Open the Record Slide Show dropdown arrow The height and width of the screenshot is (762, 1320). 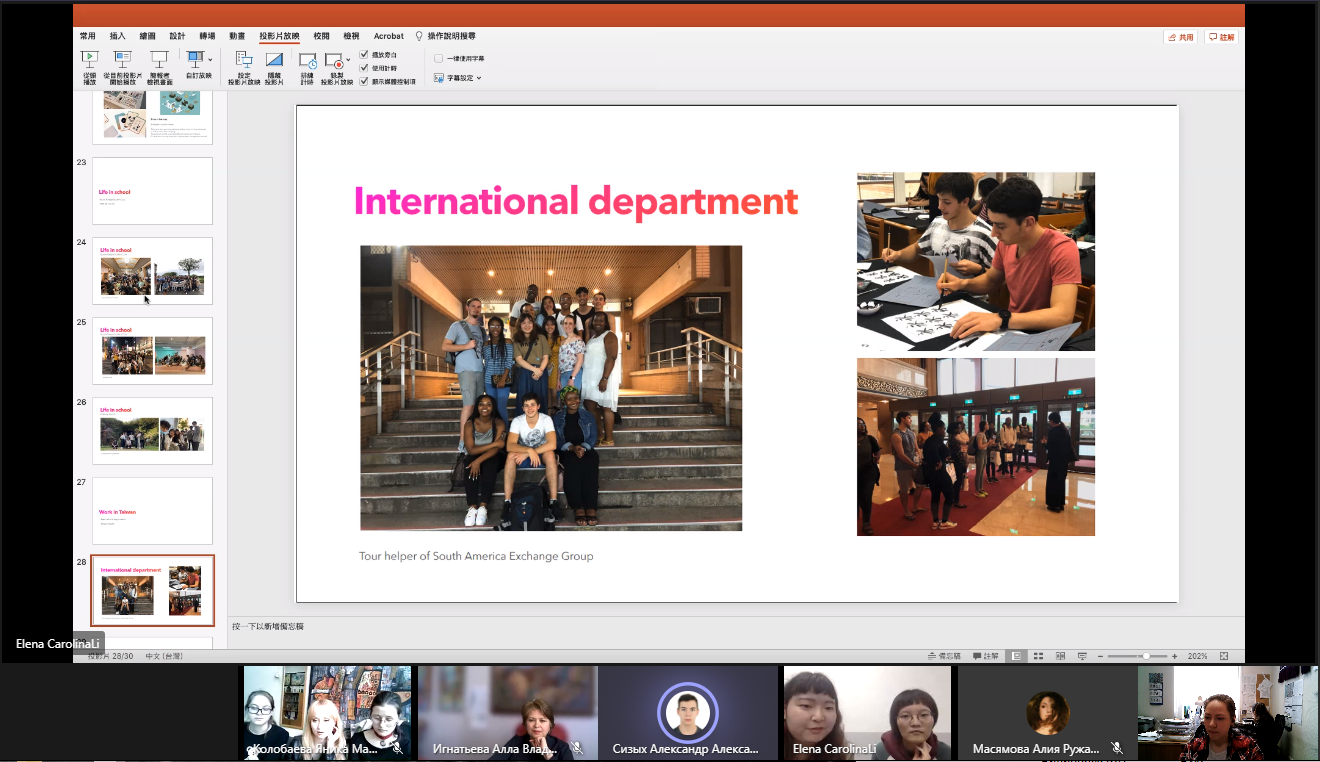(349, 61)
